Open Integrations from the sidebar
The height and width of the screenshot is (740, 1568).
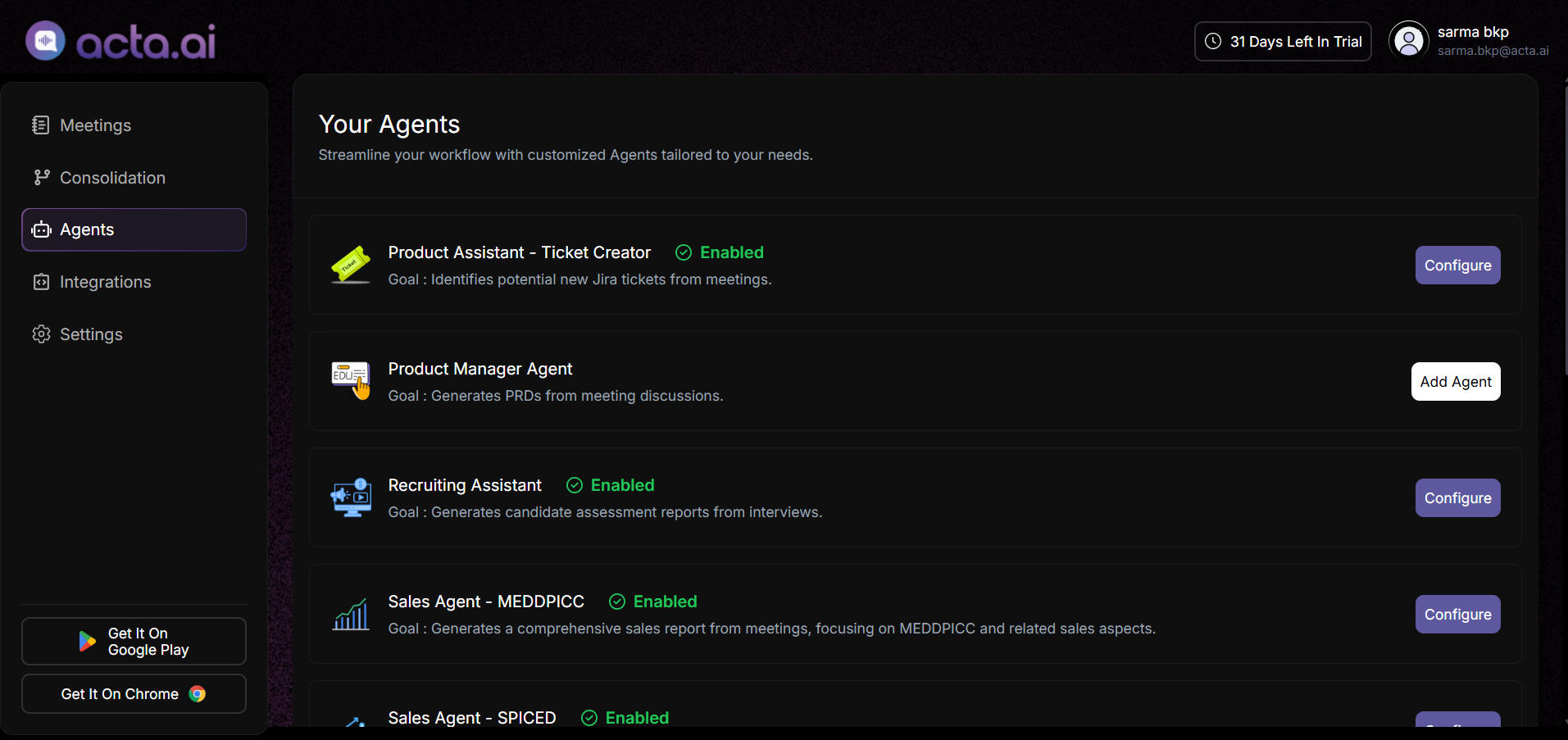point(105,282)
